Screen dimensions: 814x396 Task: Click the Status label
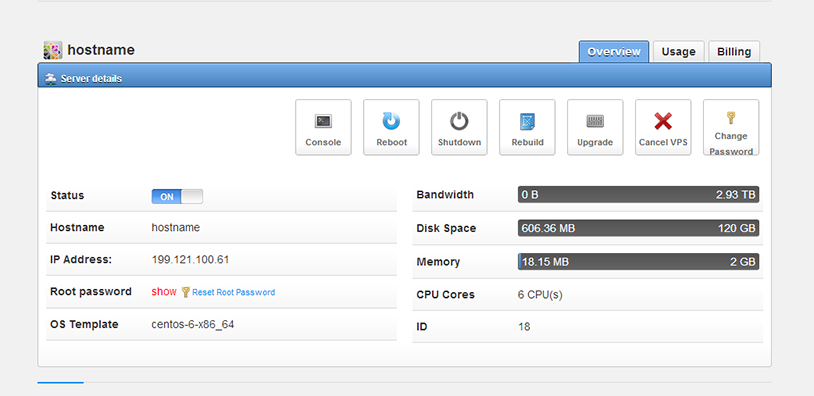tap(67, 196)
